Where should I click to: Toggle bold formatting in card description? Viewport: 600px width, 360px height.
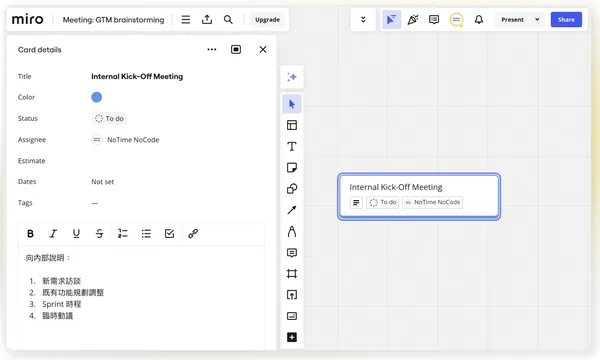coord(30,233)
